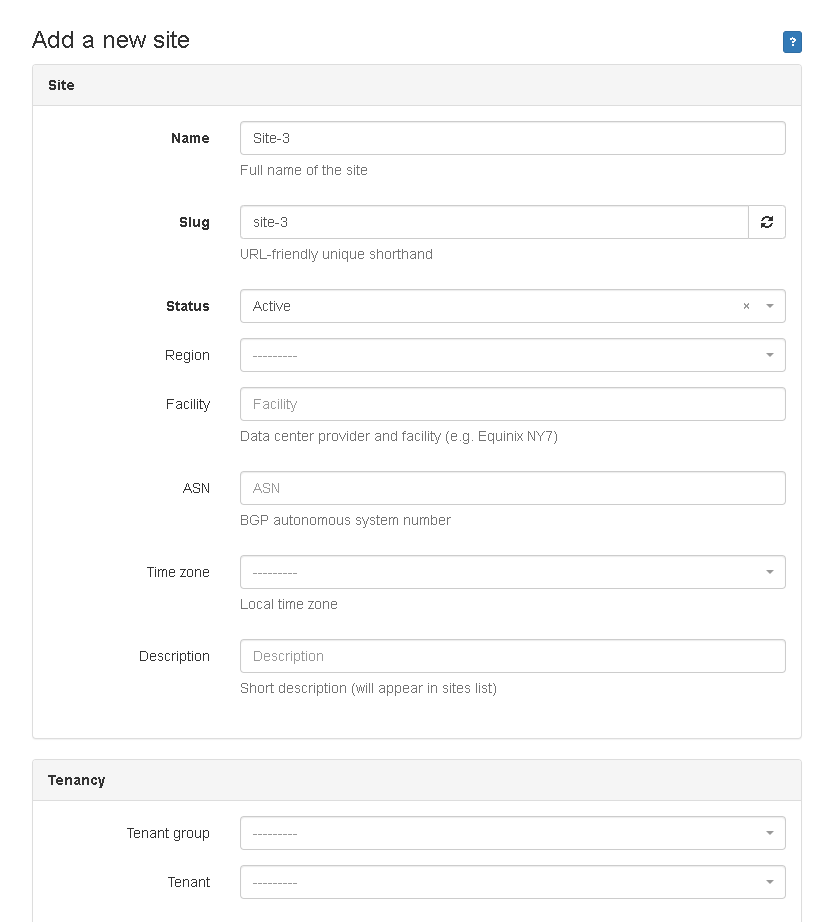
Task: Click the 'Add a new site' heading
Action: pyautogui.click(x=111, y=40)
